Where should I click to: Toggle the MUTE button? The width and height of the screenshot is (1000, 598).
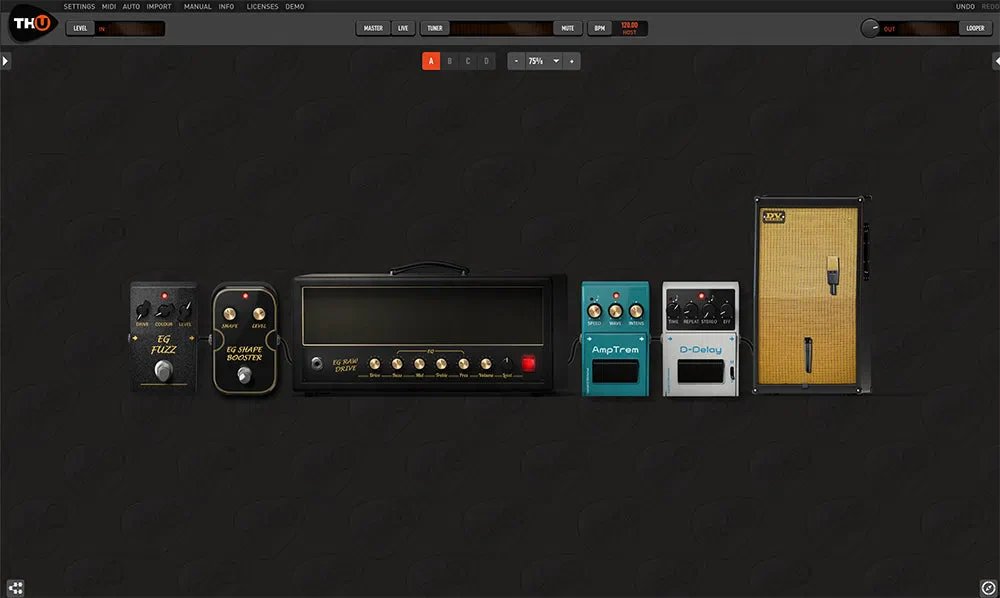[568, 28]
